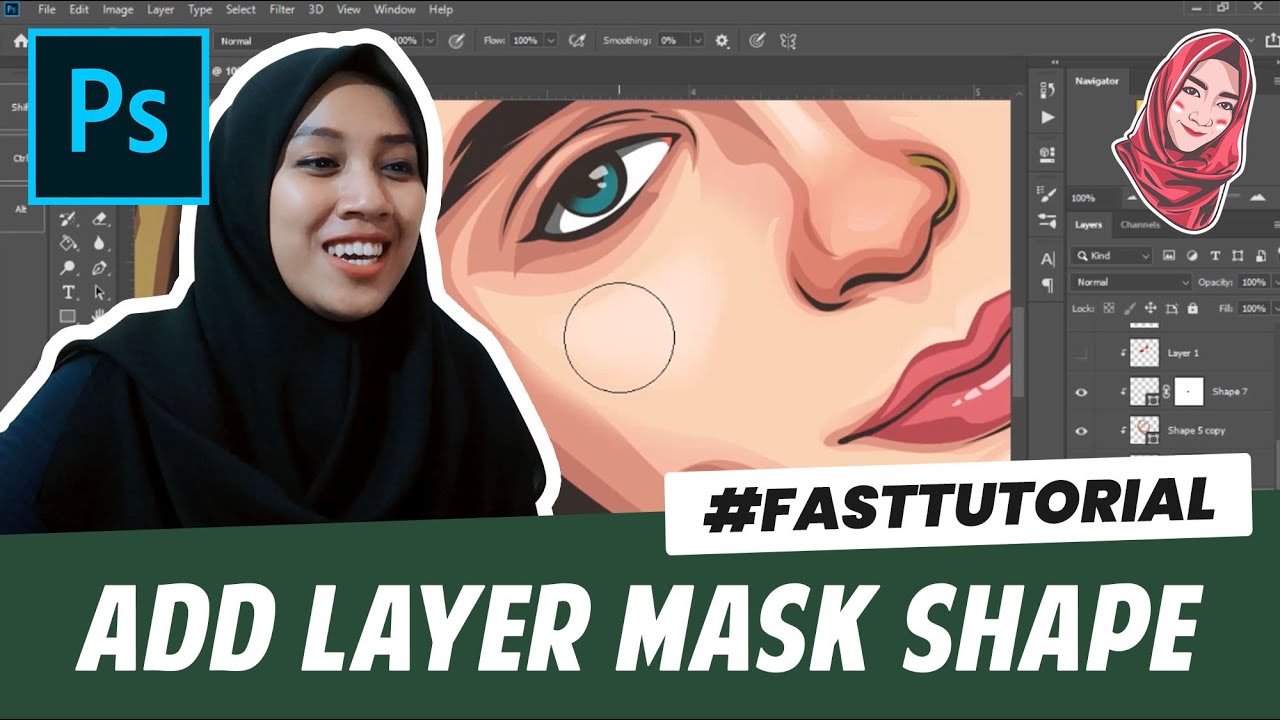Open the Brush Settings panel icon
The height and width of the screenshot is (720, 1280).
(1047, 195)
